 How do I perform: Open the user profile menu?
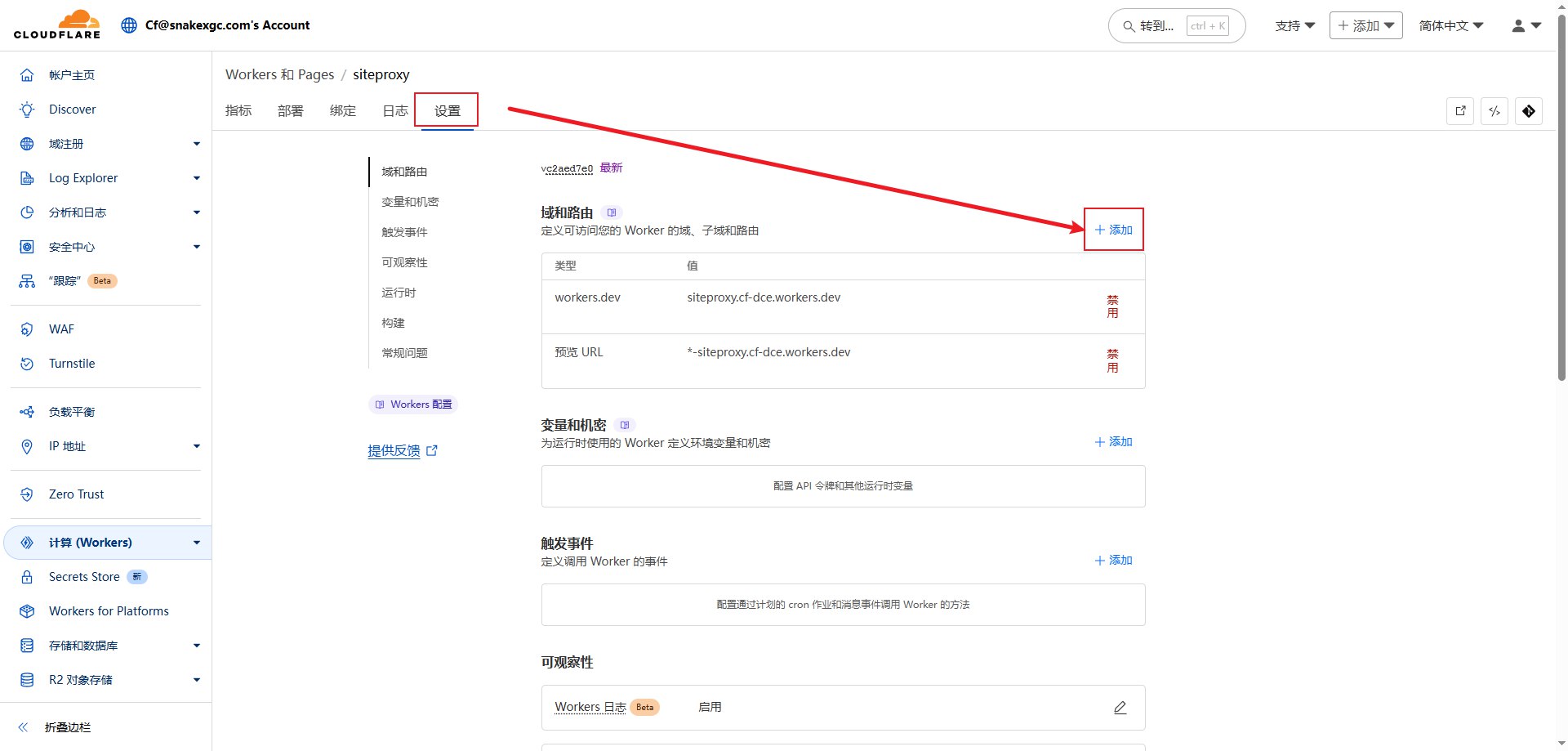[x=1526, y=25]
